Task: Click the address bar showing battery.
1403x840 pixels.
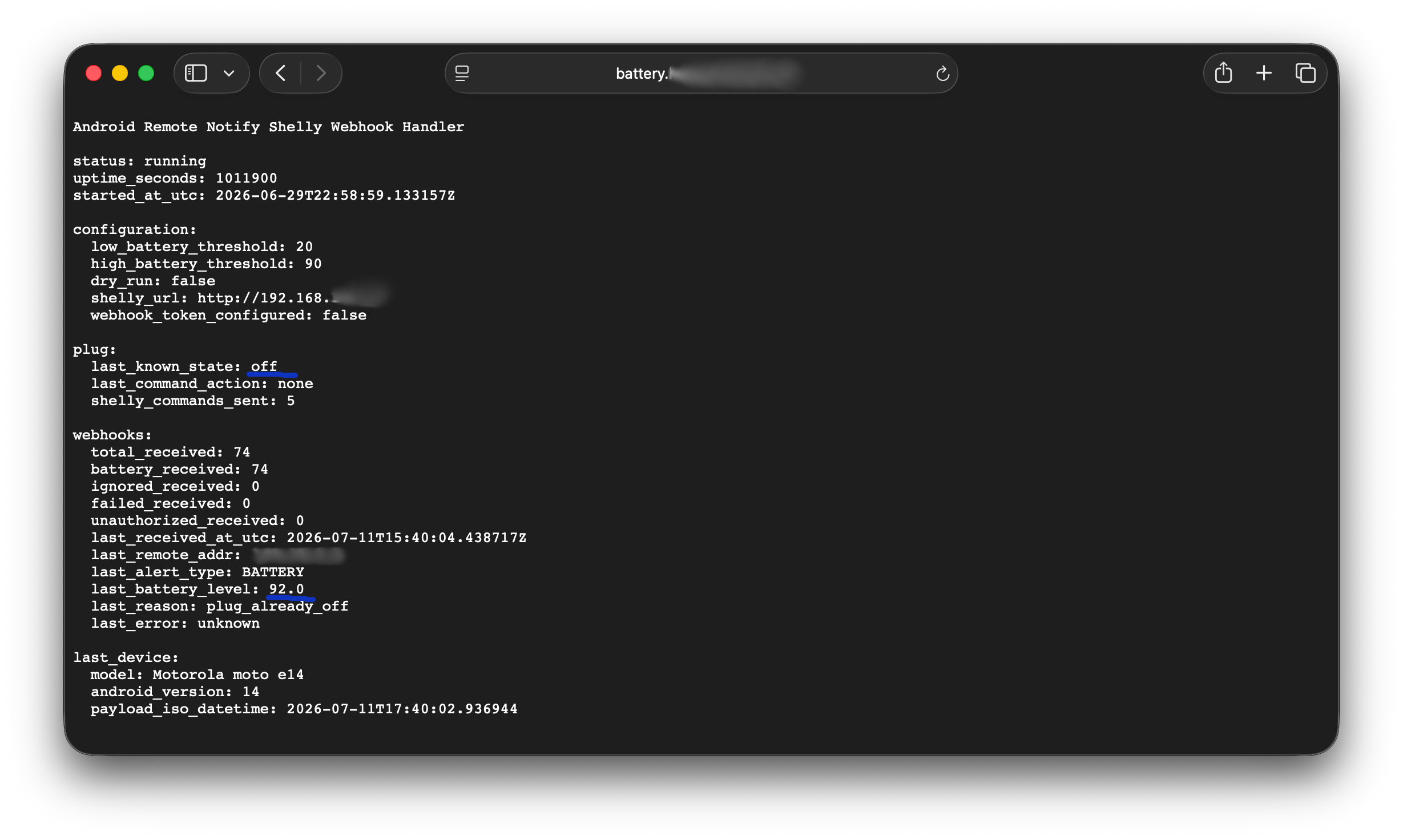Action: click(701, 73)
